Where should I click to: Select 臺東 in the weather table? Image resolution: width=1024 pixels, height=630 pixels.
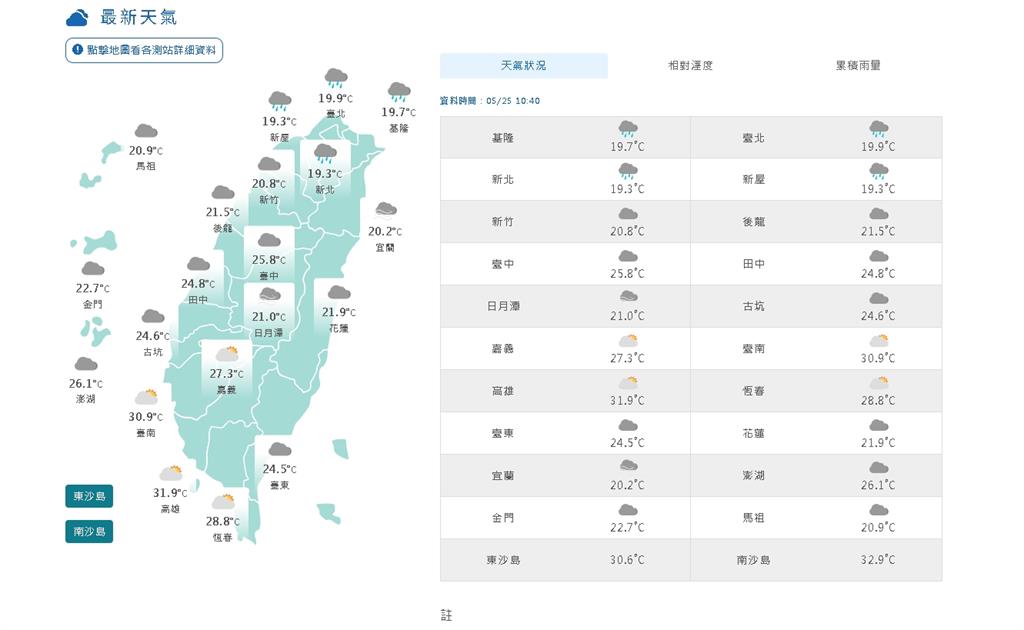503,433
